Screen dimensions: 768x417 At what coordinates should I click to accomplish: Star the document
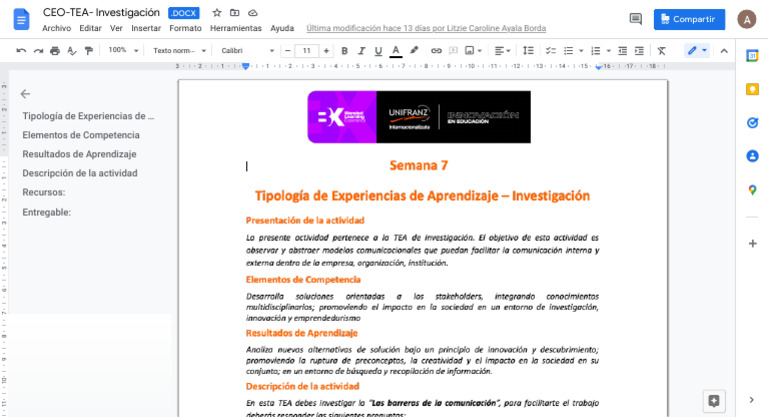pos(217,13)
